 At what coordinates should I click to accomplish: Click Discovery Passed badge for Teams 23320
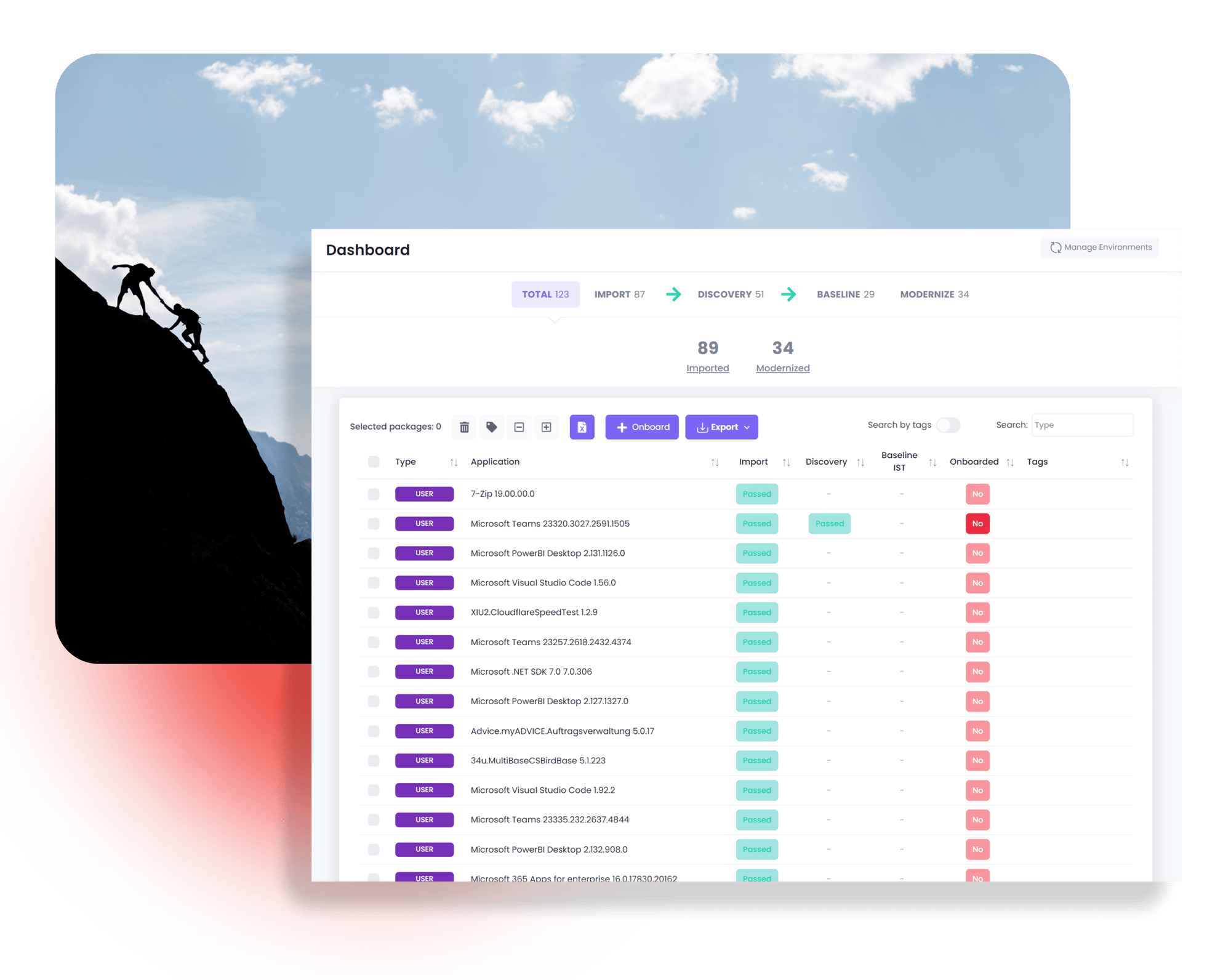pyautogui.click(x=829, y=523)
